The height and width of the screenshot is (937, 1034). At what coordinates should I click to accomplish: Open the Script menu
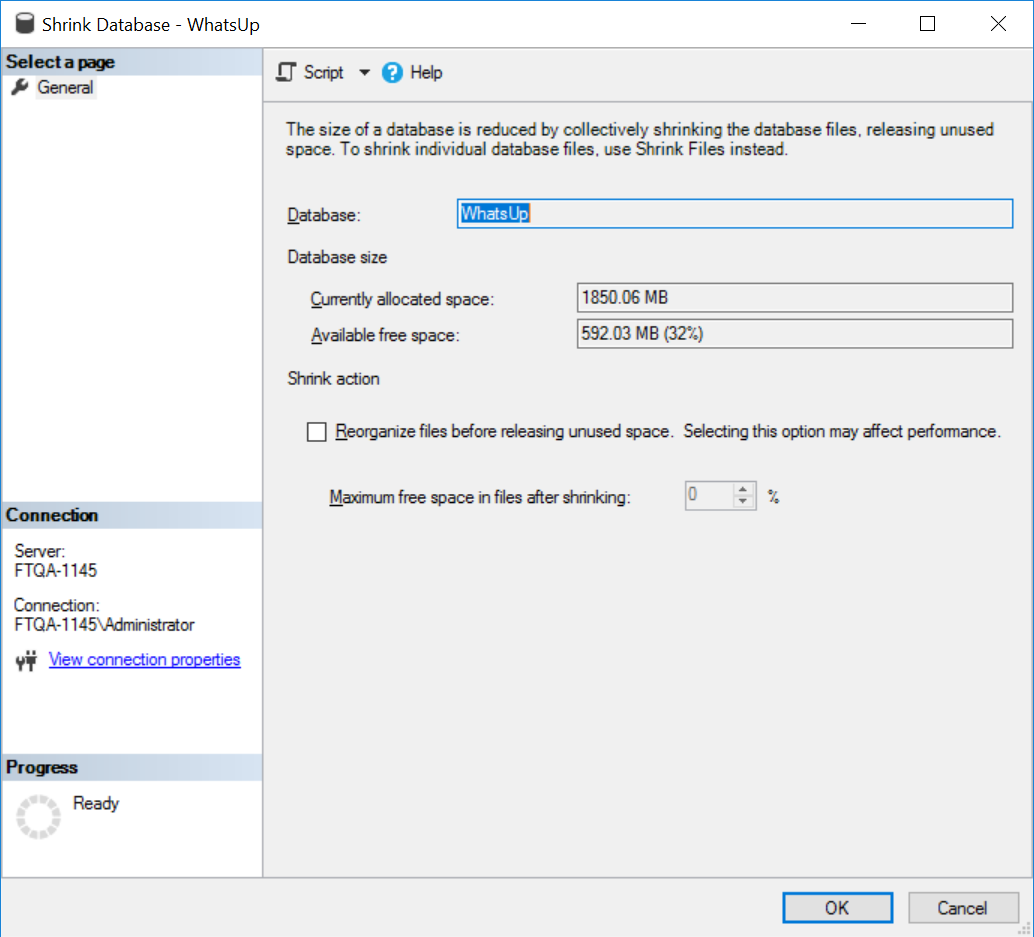[x=320, y=72]
